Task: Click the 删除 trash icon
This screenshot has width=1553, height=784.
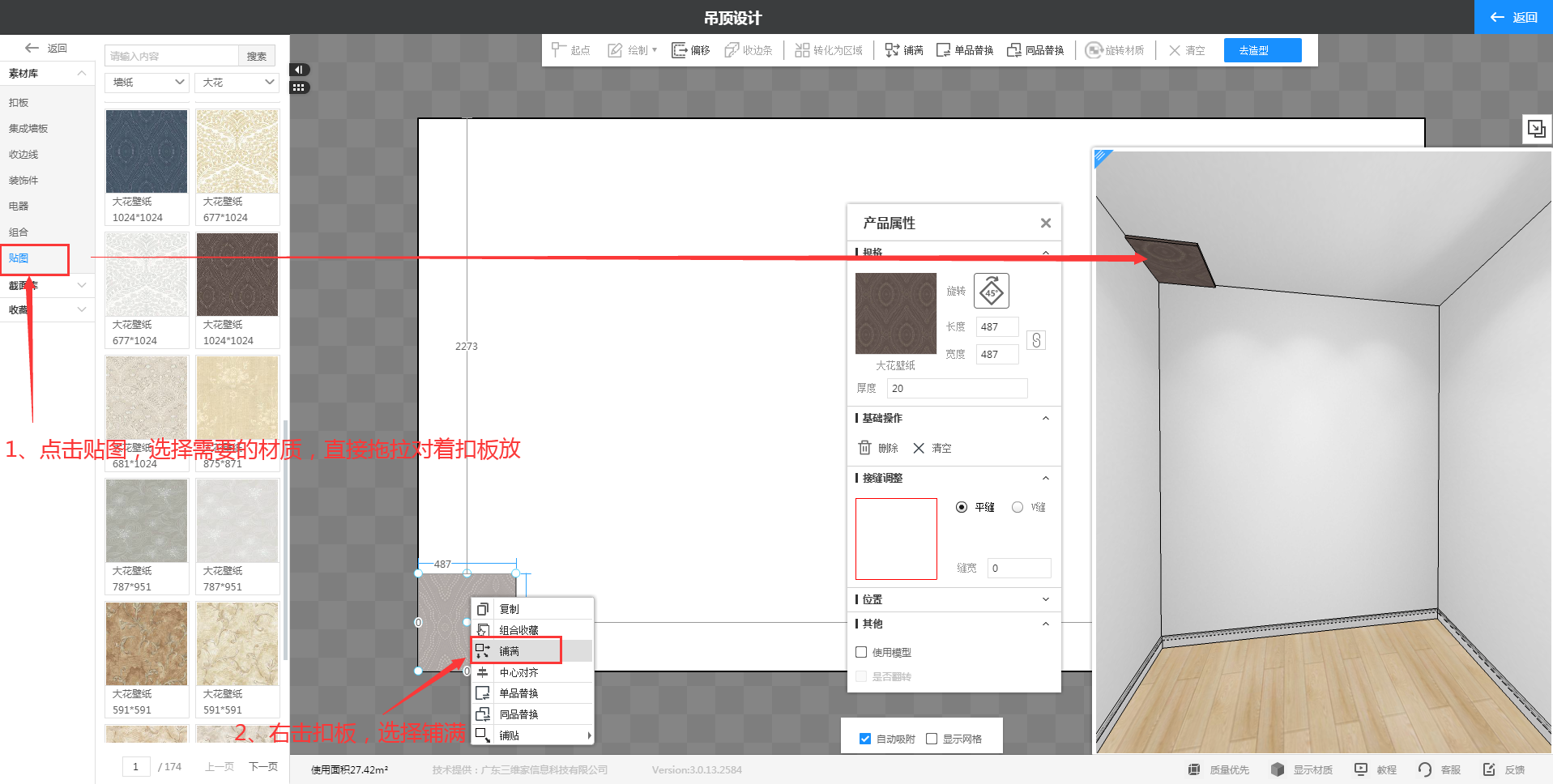Action: point(865,448)
